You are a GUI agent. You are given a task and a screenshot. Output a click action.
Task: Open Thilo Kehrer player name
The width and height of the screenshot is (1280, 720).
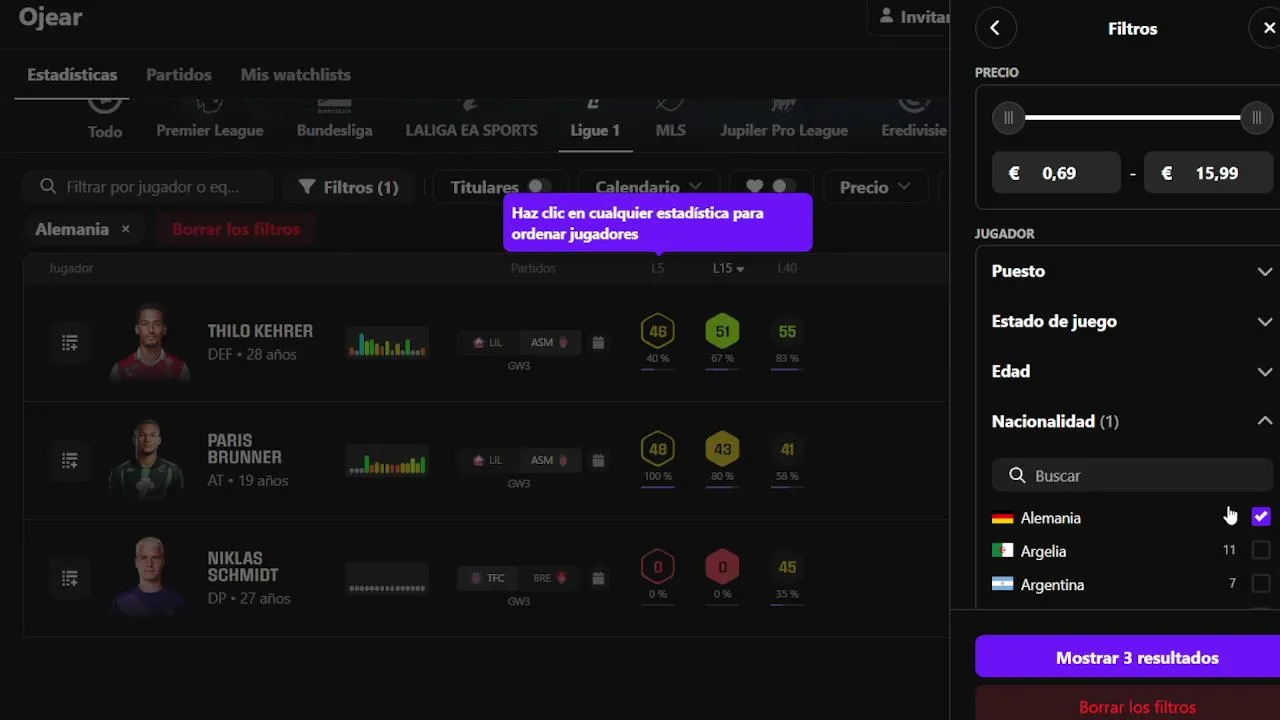tap(260, 331)
